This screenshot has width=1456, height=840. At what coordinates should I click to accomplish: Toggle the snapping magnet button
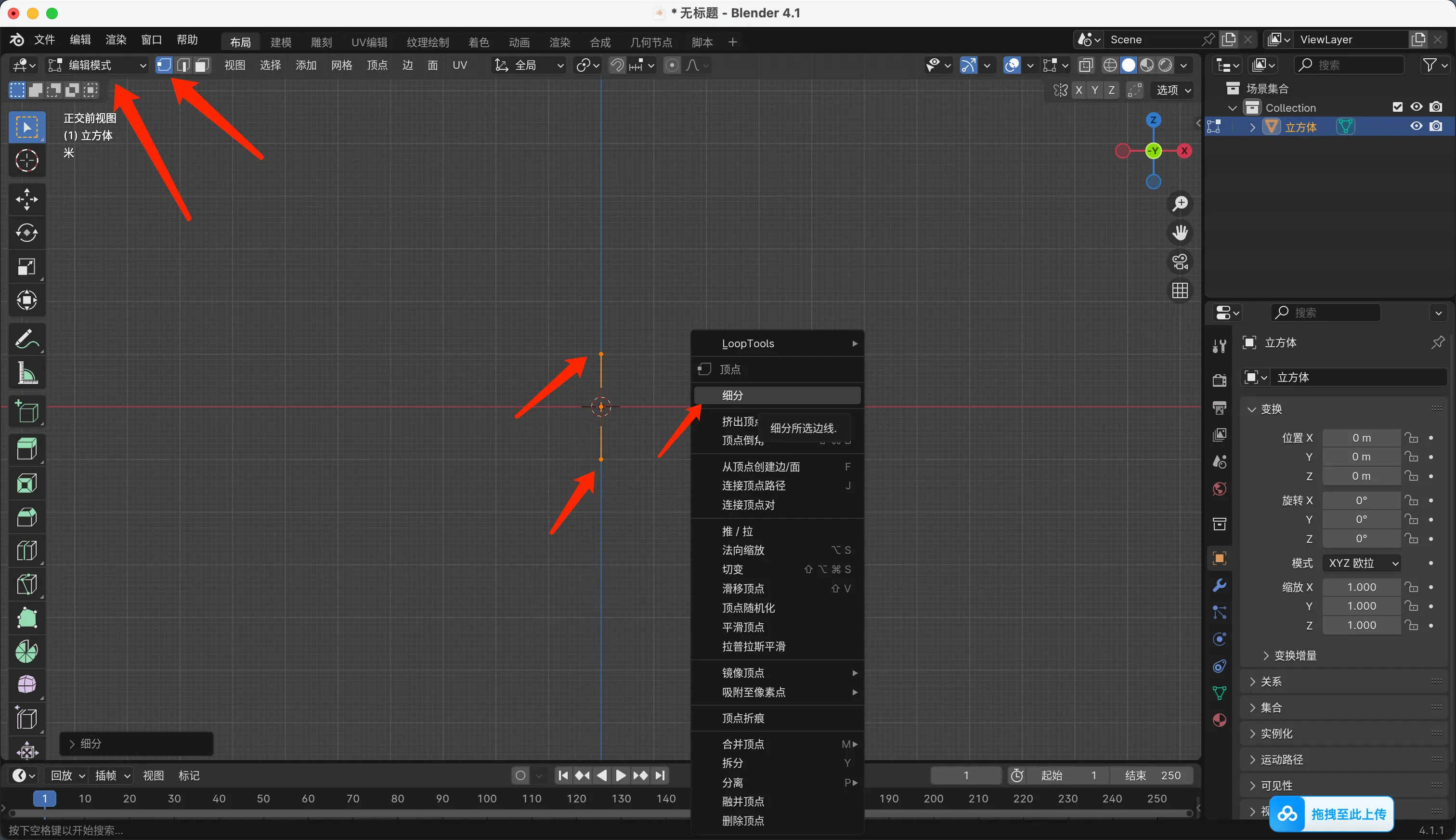617,65
